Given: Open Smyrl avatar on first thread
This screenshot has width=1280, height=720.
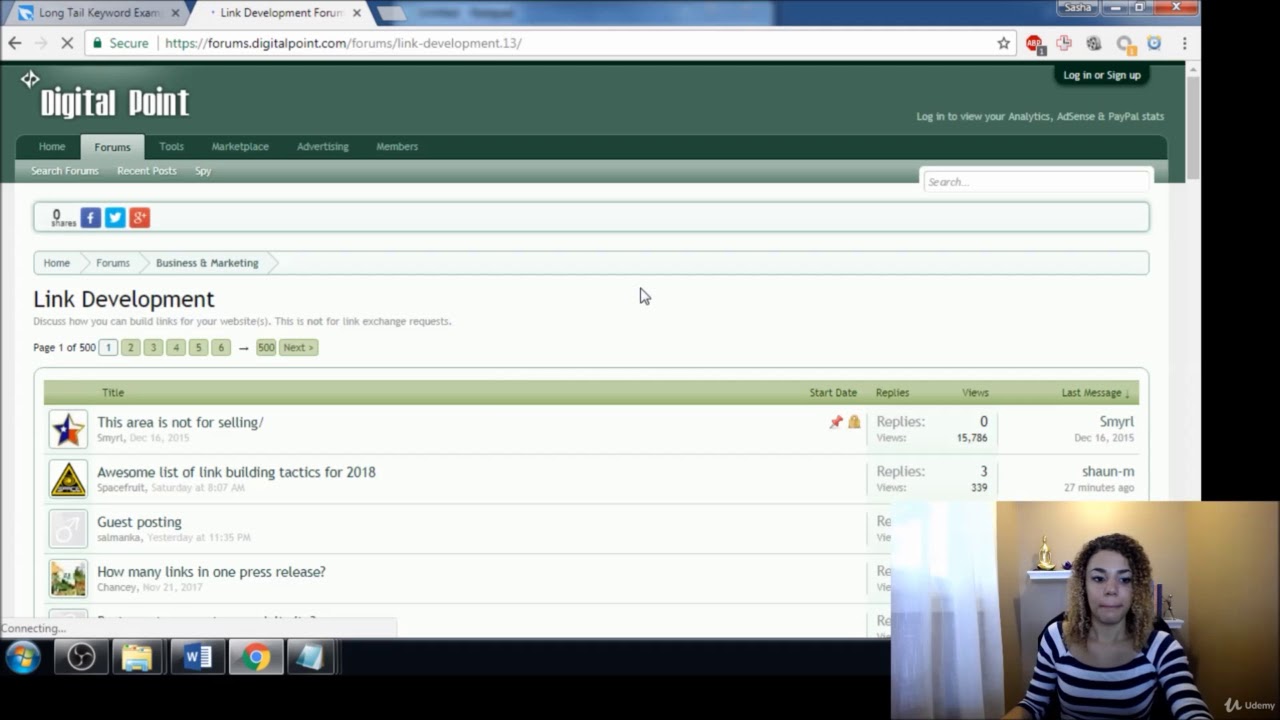Looking at the screenshot, I should [x=68, y=429].
